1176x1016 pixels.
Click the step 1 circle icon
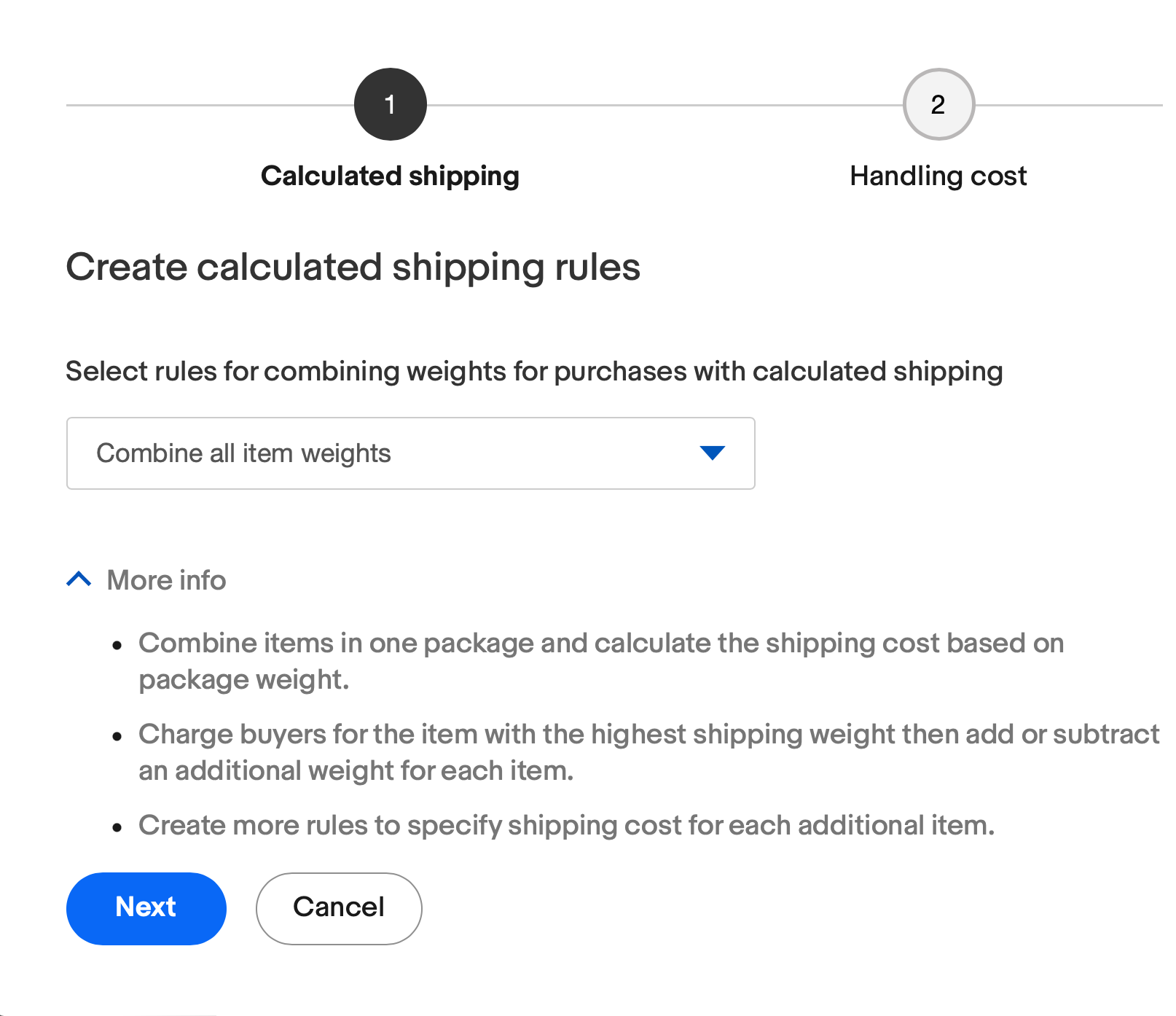coord(390,104)
